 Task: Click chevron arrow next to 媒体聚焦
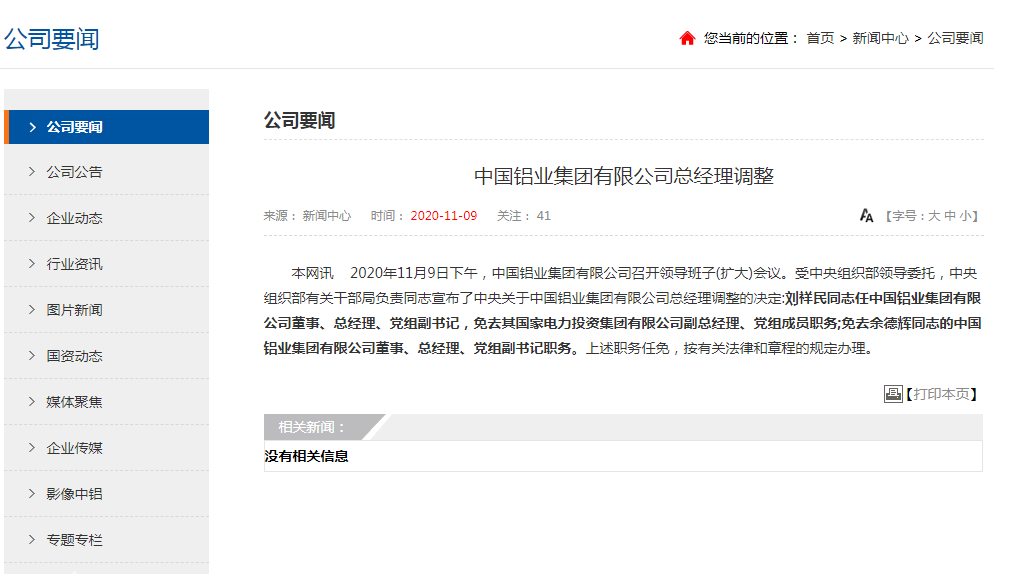[32, 401]
